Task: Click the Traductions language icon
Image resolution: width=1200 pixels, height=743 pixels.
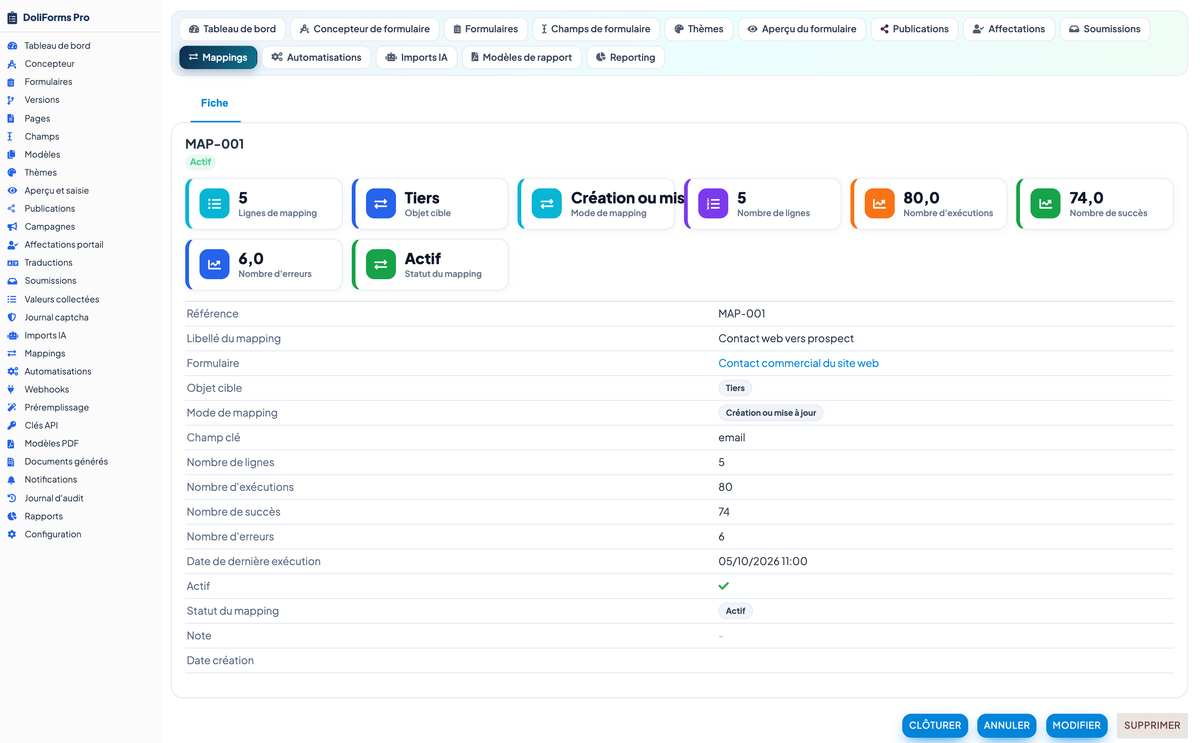Action: [x=12, y=263]
